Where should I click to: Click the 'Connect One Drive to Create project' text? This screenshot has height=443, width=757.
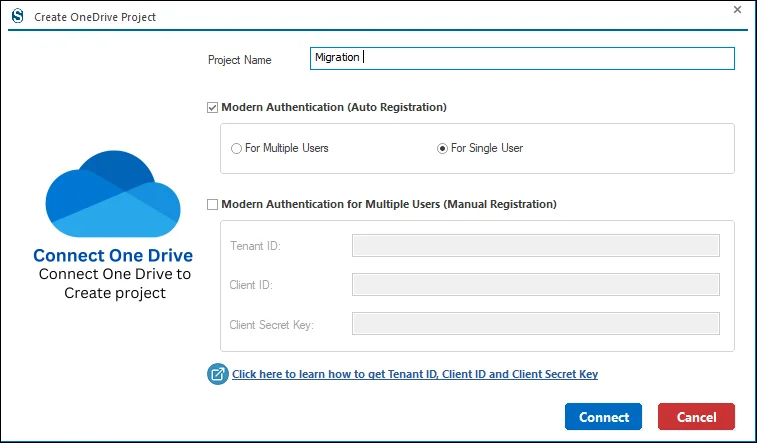(115, 283)
